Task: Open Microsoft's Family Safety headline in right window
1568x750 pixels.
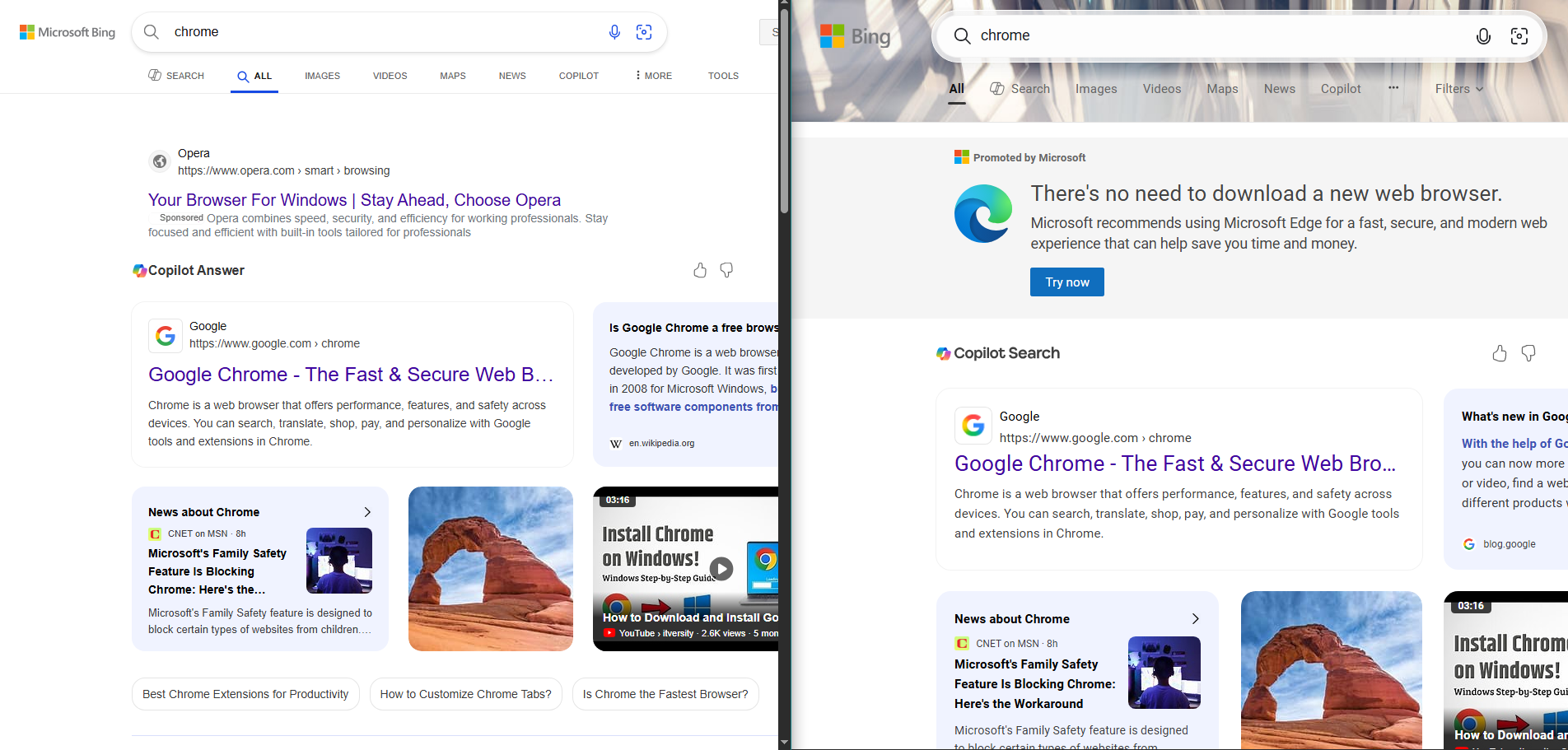Action: point(1035,684)
